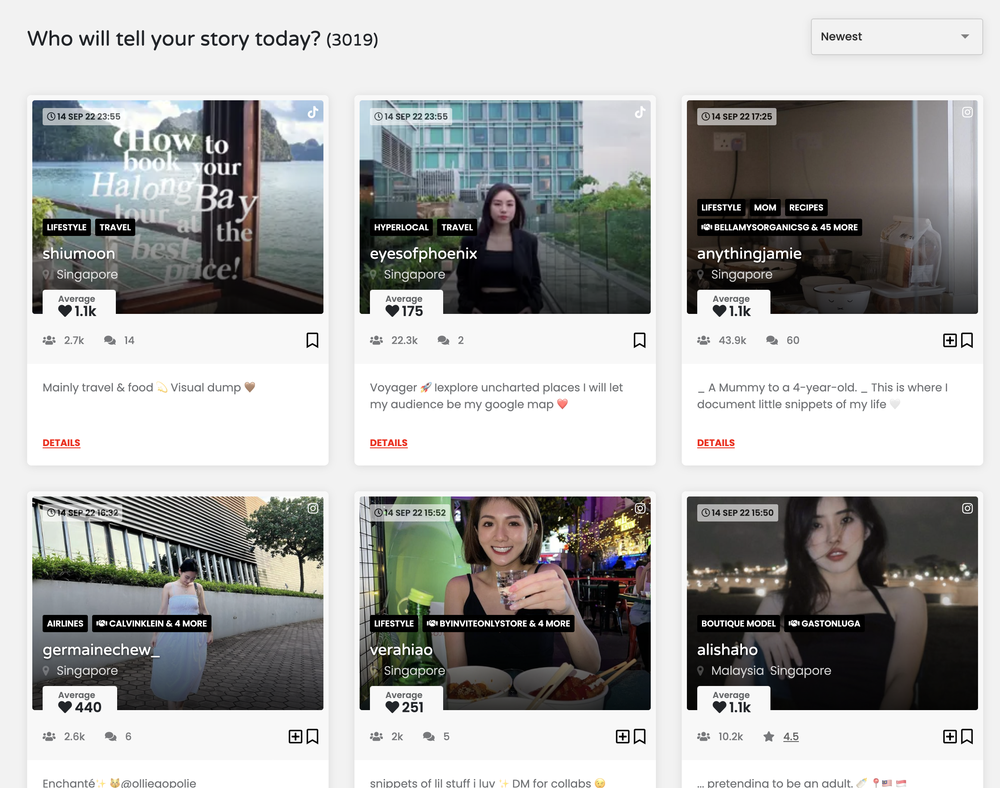Click the star icon on alishaho card

pos(768,736)
